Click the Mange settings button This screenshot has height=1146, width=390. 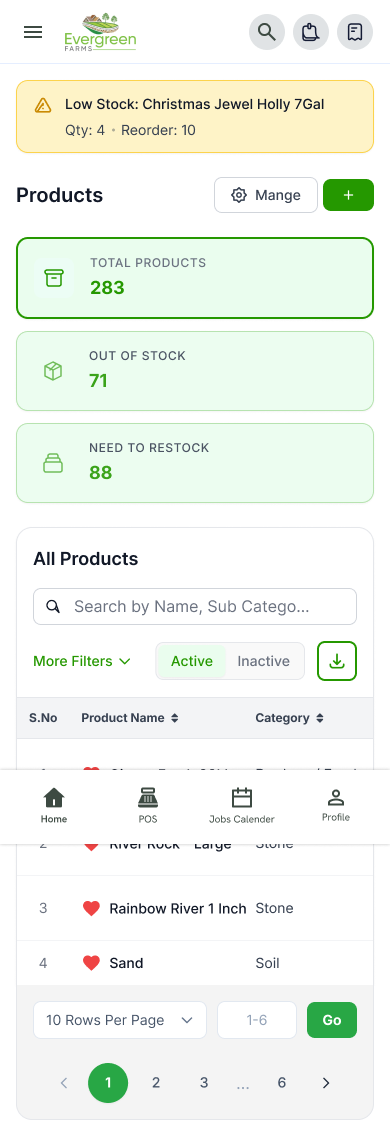266,195
